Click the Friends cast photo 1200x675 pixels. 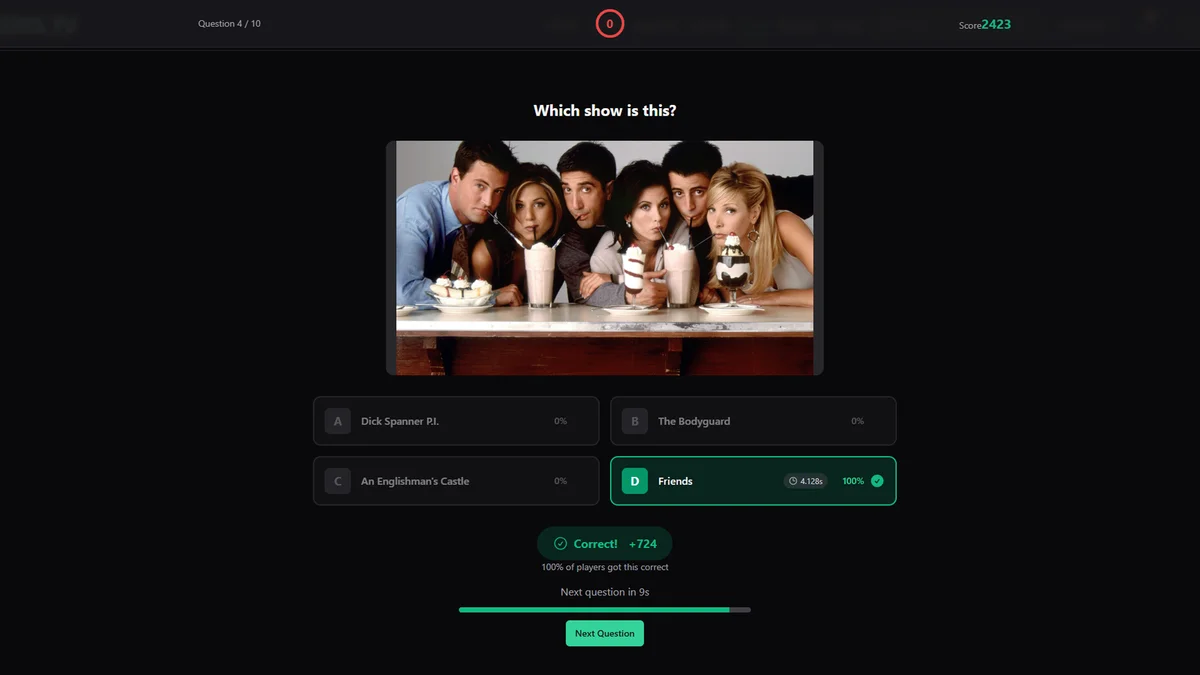[604, 256]
